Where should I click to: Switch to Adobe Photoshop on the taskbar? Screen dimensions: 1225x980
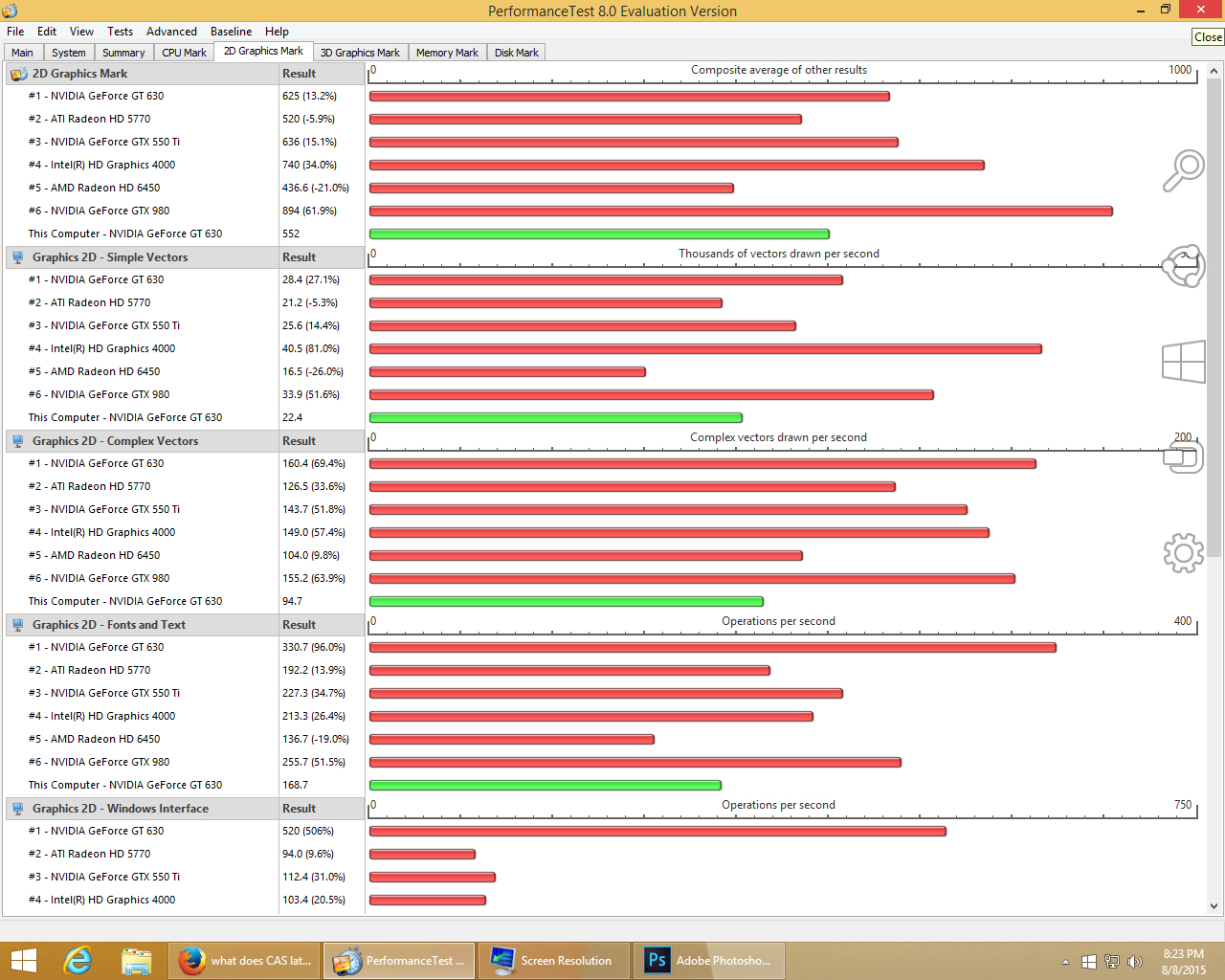(709, 961)
